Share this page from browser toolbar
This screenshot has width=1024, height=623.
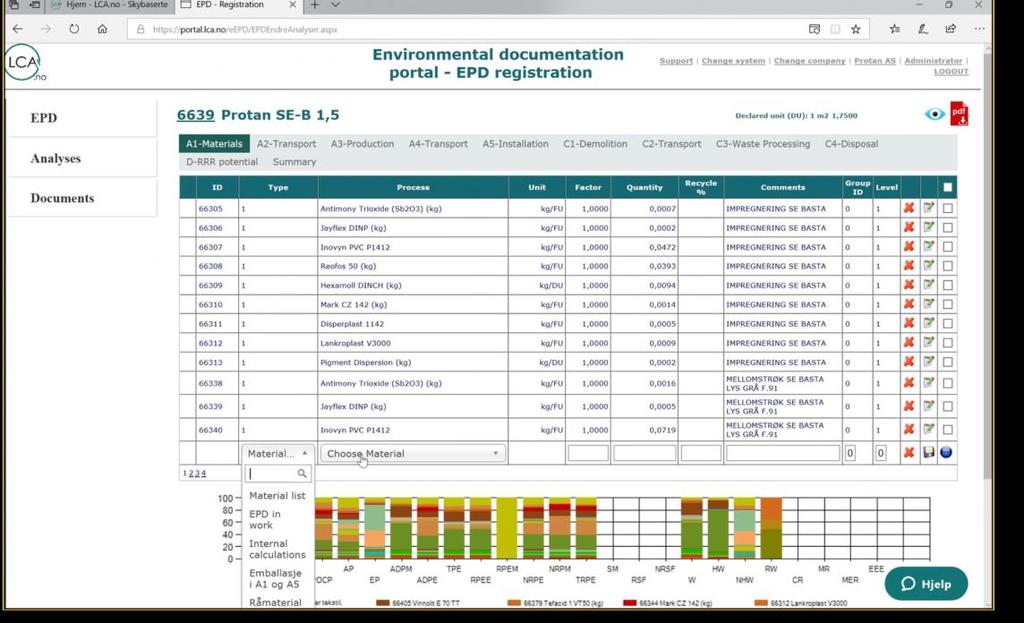(951, 29)
